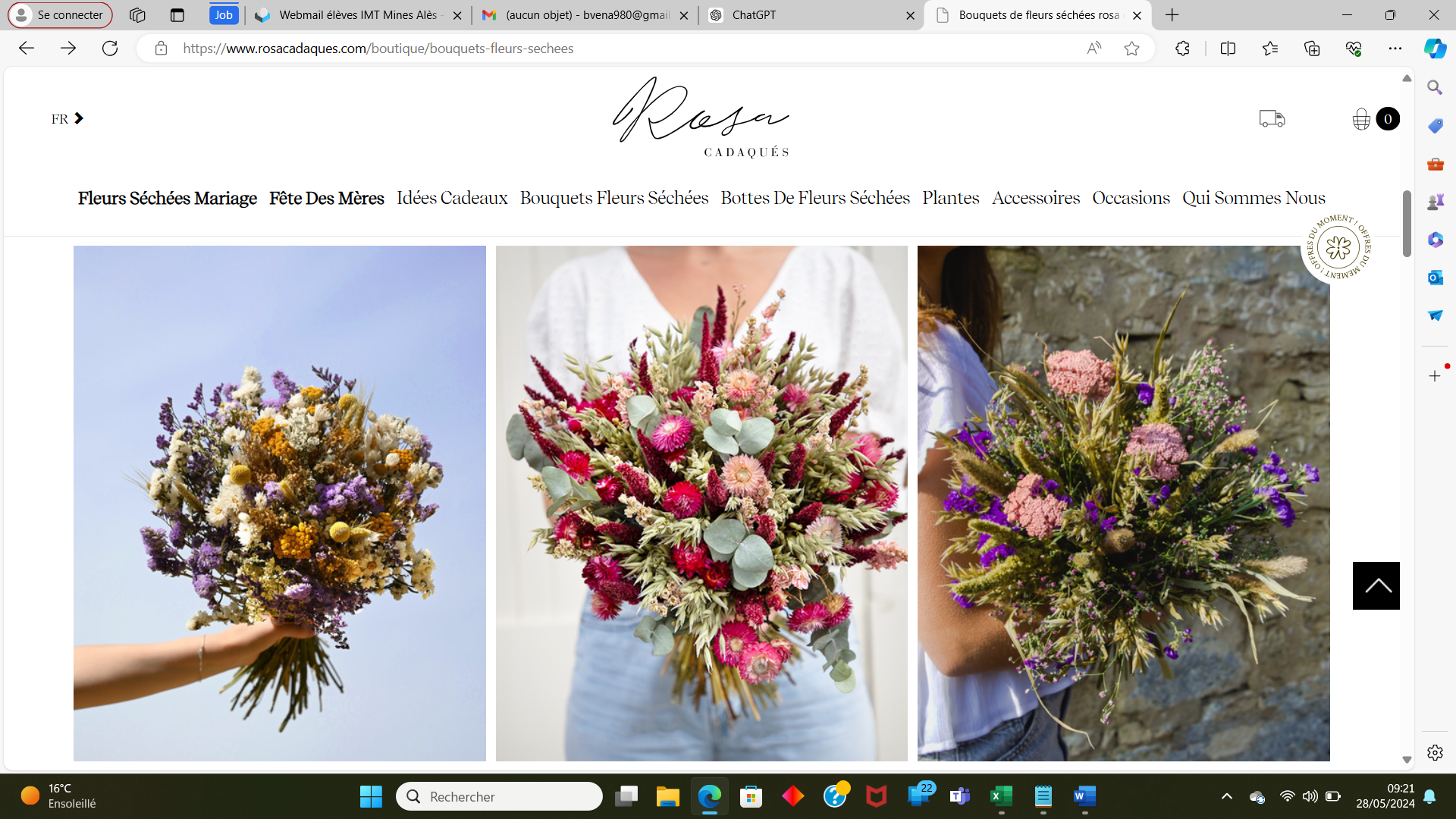
Task: Open the Idées Cadeaux link
Action: click(x=452, y=198)
